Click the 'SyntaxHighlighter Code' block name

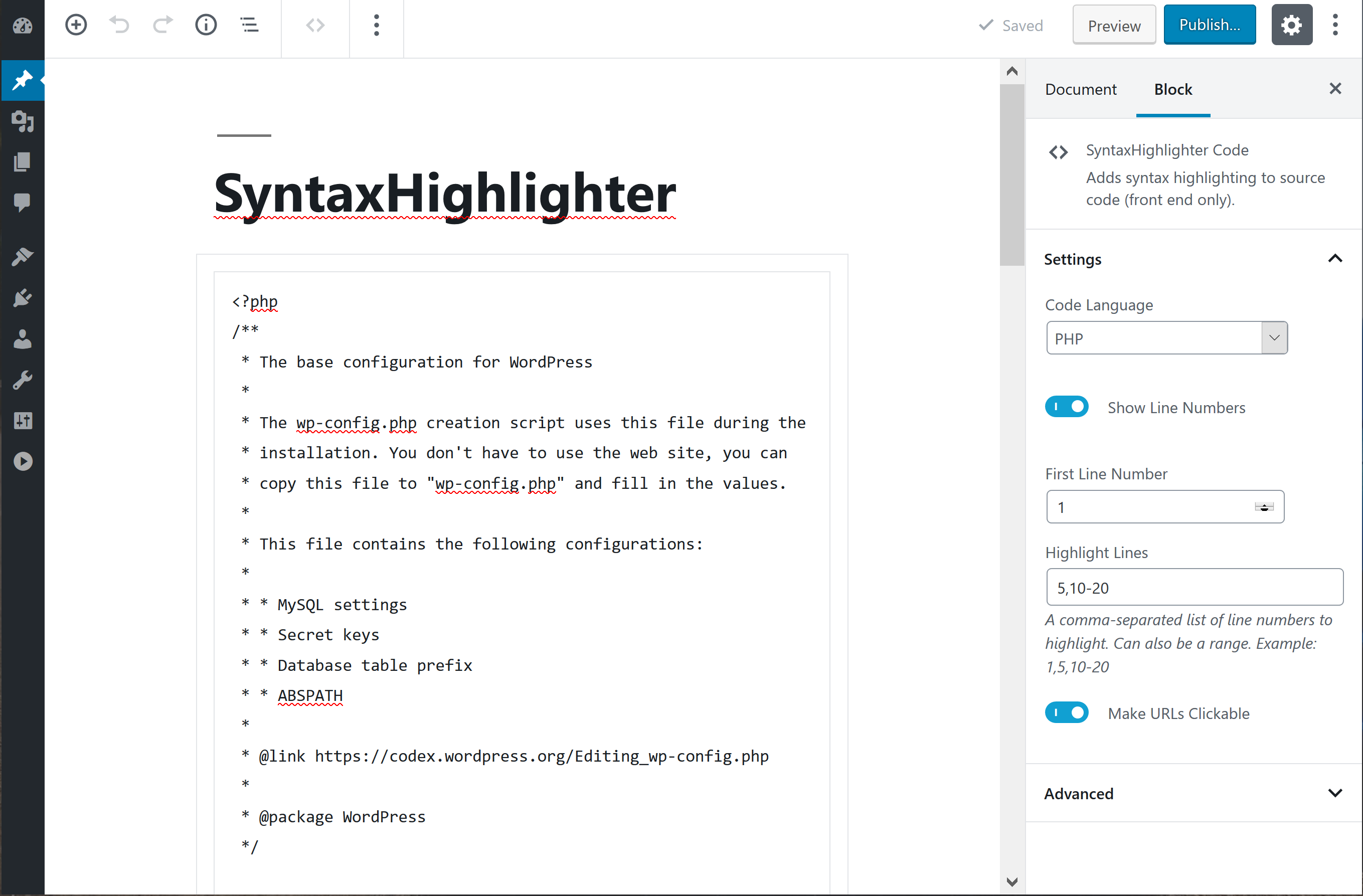pos(1167,150)
